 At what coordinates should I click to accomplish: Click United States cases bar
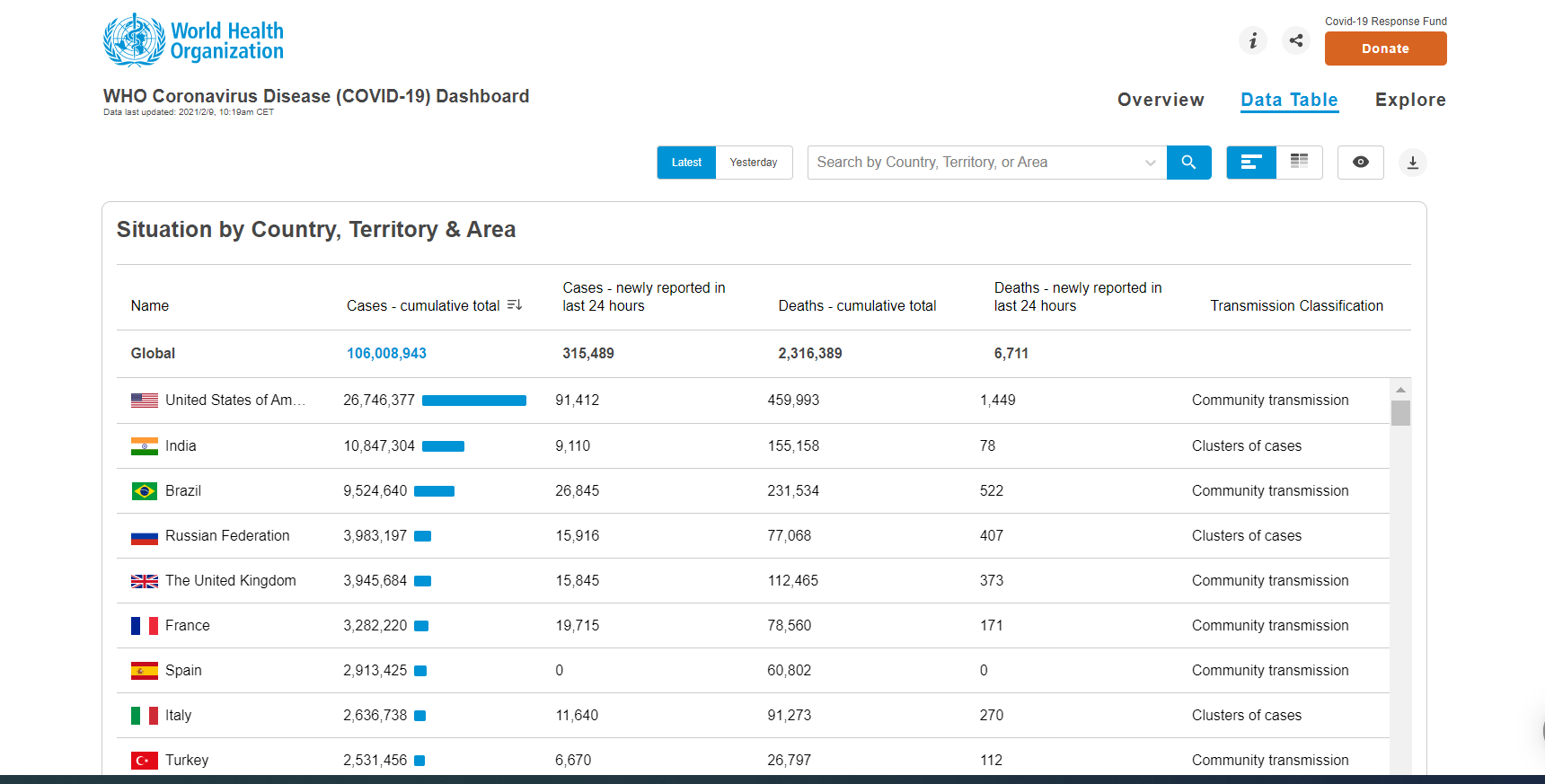point(474,401)
